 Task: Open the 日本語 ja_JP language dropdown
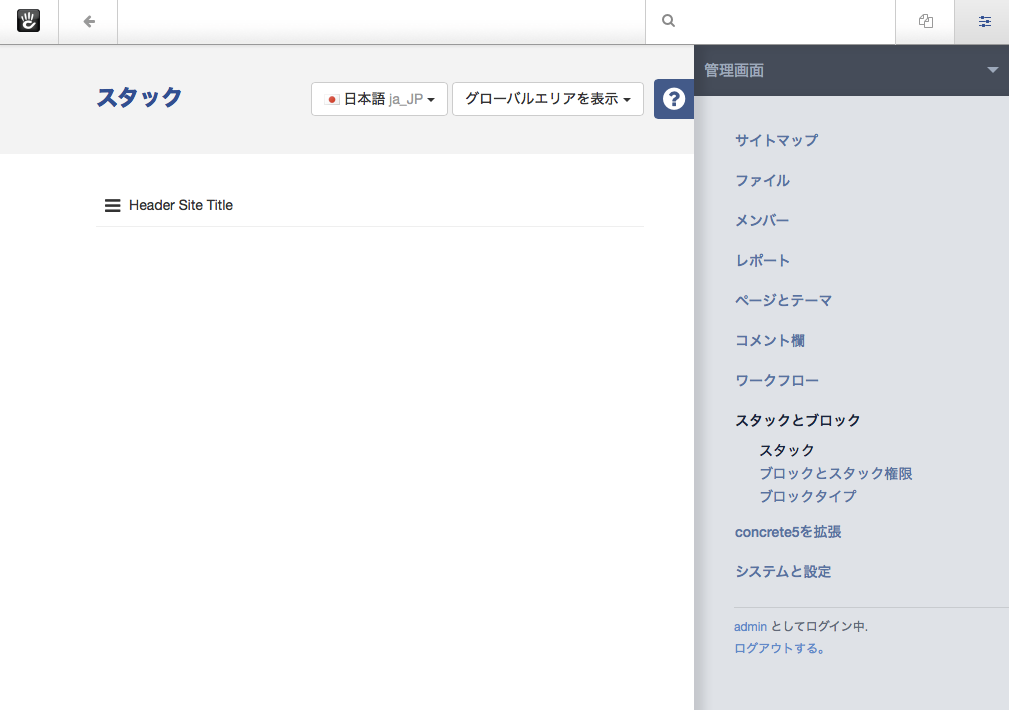(379, 99)
